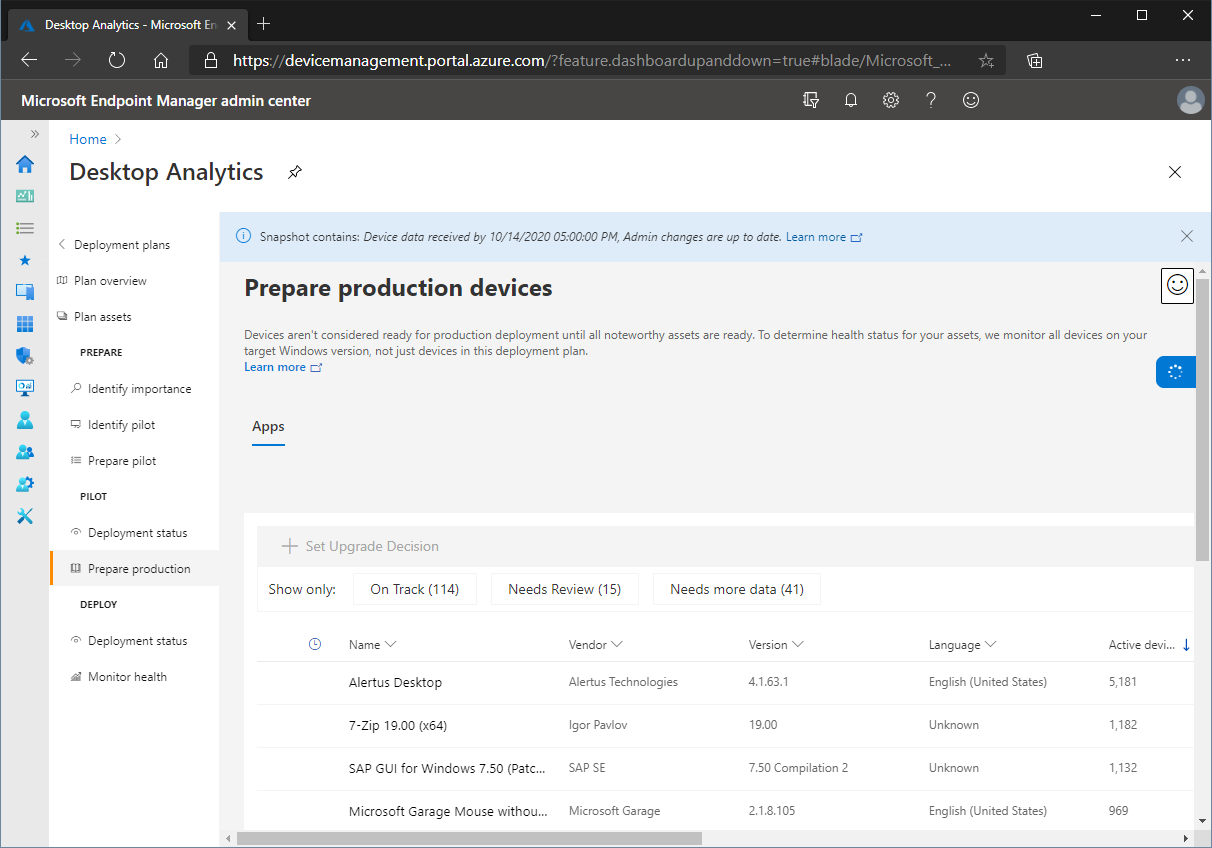Select the Alertus Desktop app row
Screen dimensions: 1212x848
725,682
